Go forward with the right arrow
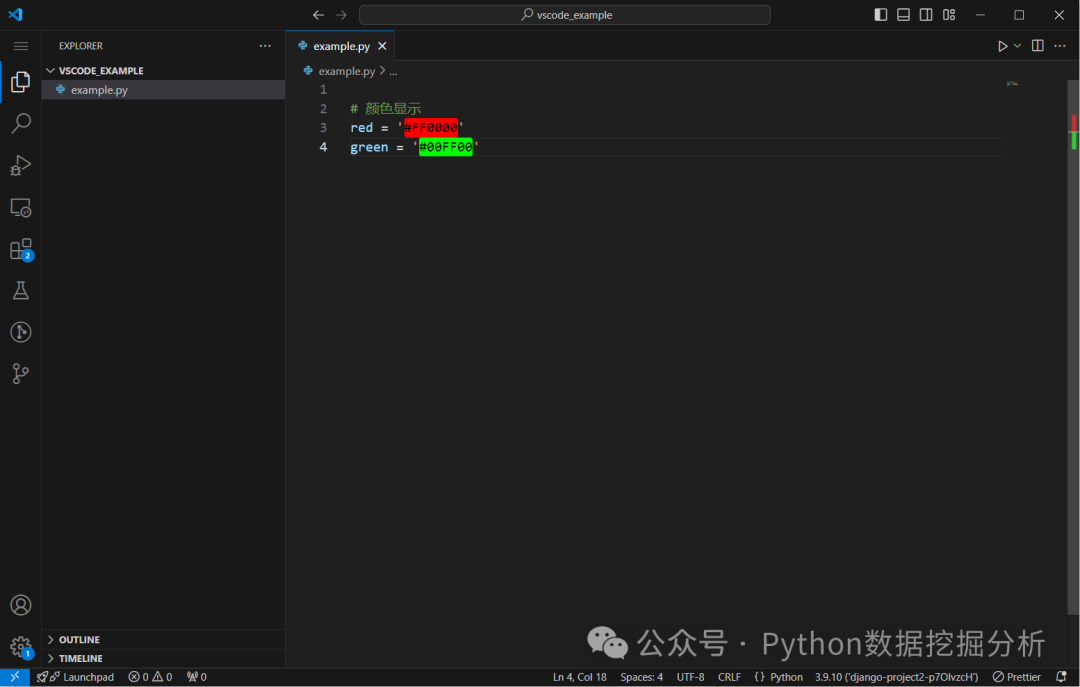Image resolution: width=1080 pixels, height=687 pixels. pyautogui.click(x=341, y=14)
